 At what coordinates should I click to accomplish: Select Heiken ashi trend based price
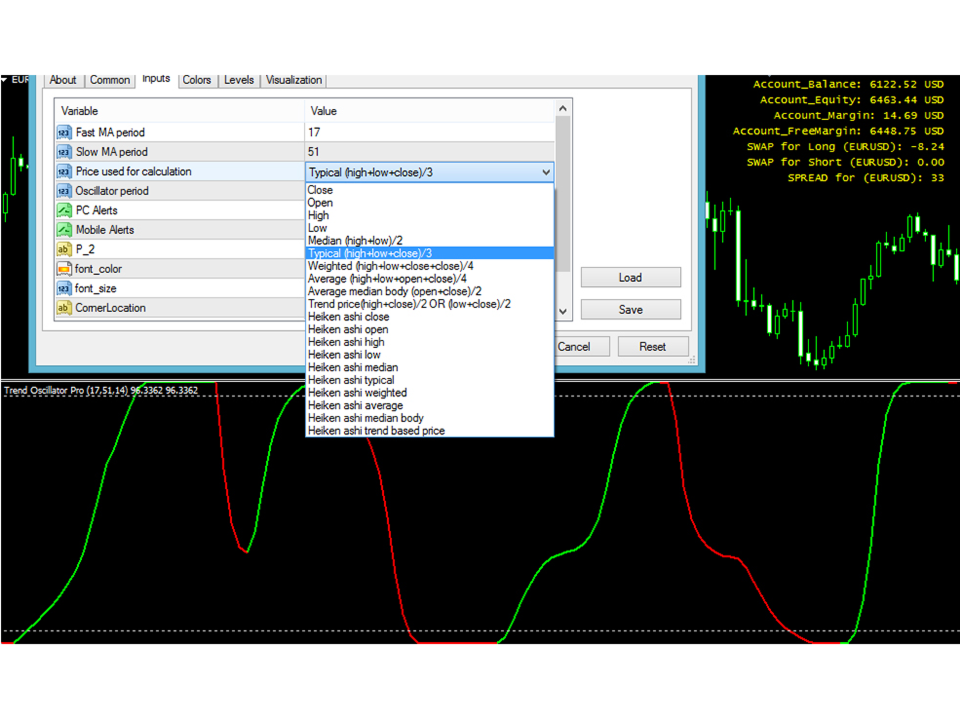click(x=430, y=431)
